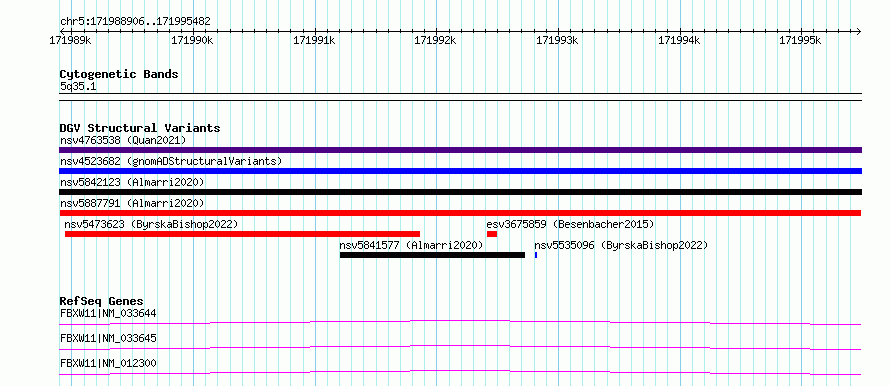Click the FBXW11|NM_033645 gene label
Screen dimensions: 890x386
[108, 338]
